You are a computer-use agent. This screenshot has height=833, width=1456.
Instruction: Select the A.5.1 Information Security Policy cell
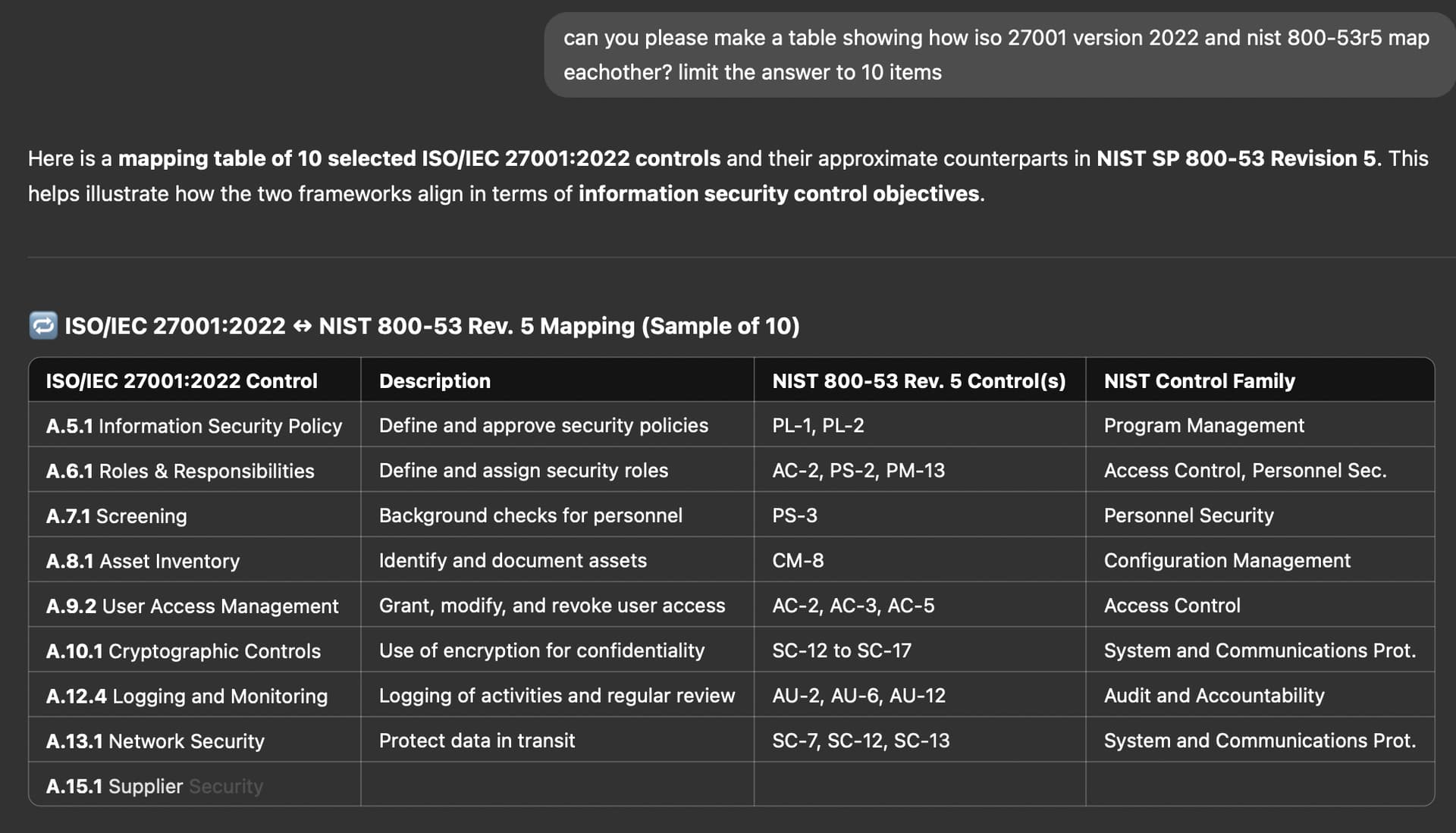(195, 425)
